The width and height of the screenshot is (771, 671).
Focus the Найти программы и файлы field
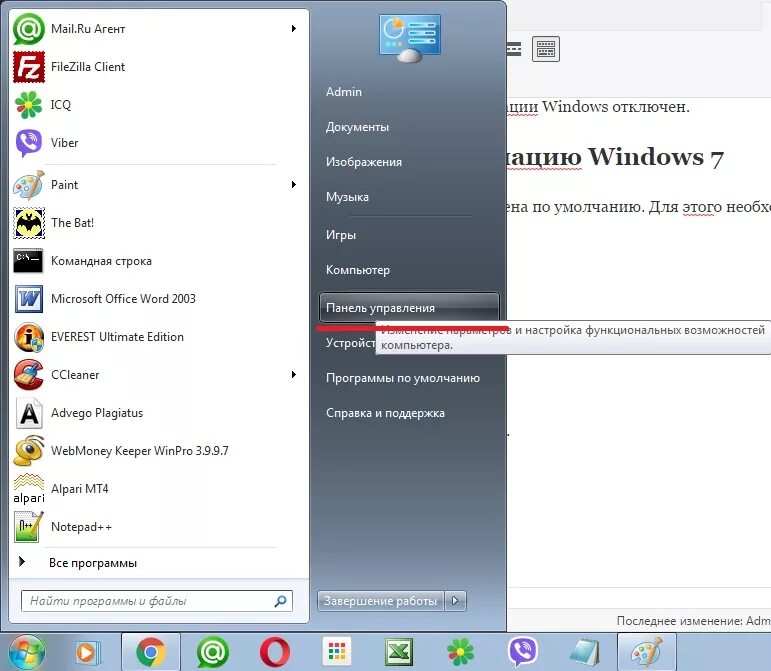(x=157, y=601)
